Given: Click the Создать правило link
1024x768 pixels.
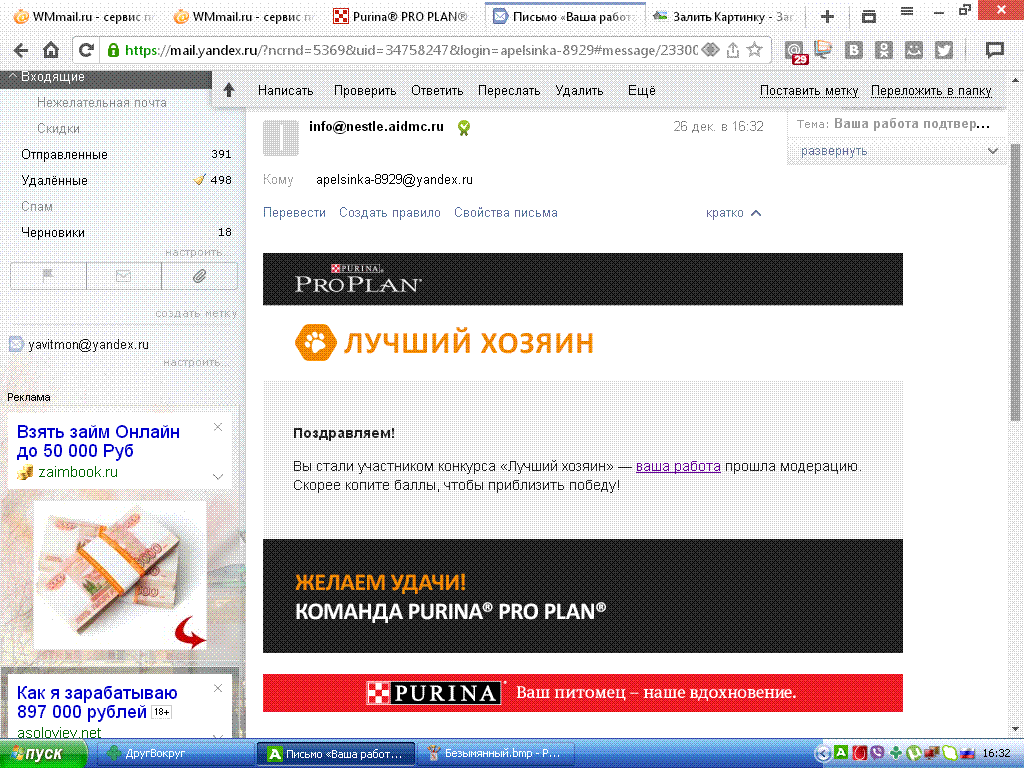Looking at the screenshot, I should click(390, 213).
